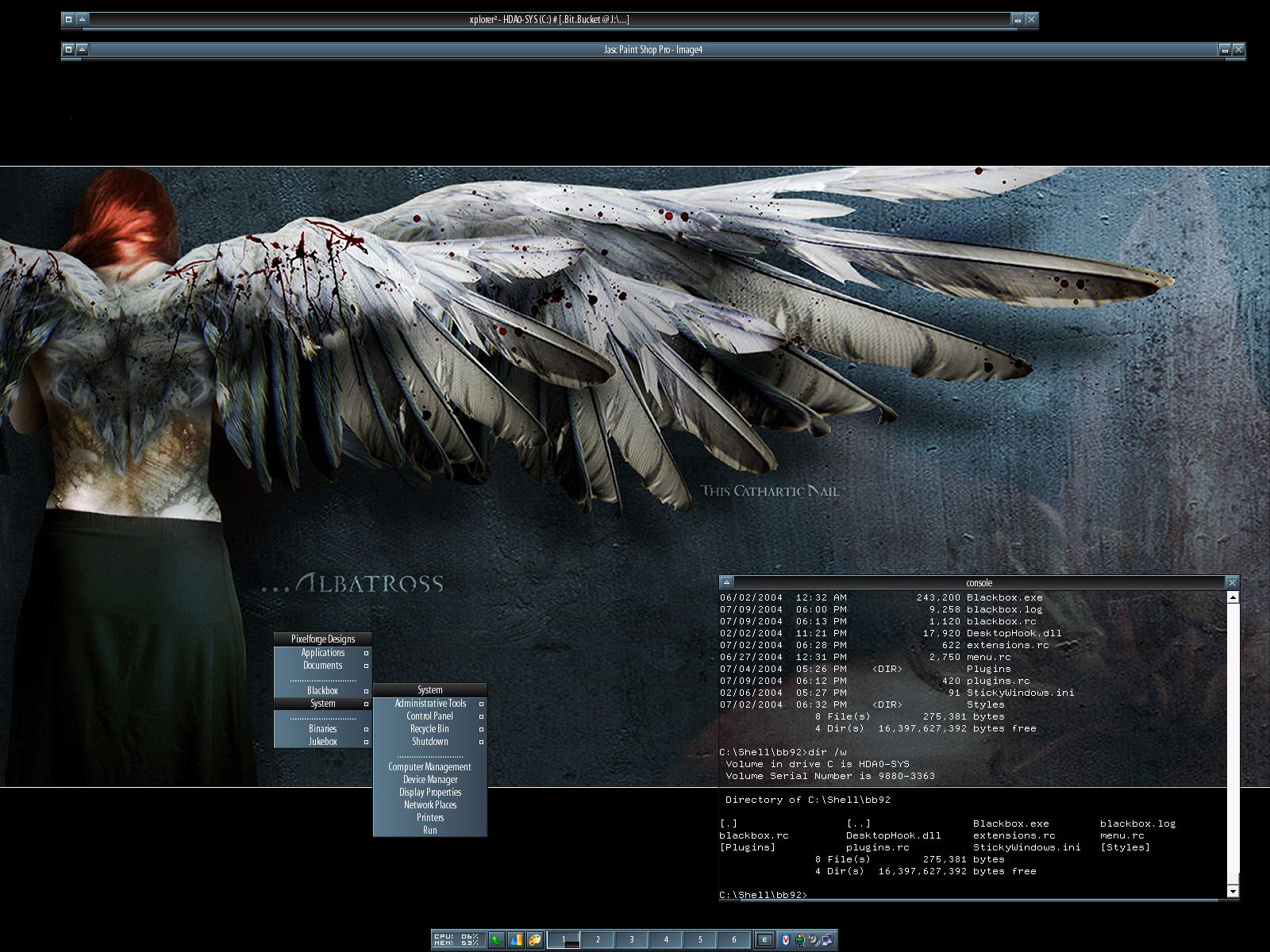The width and height of the screenshot is (1270, 952).
Task: Minimize the xplorer² window
Action: point(1017,19)
